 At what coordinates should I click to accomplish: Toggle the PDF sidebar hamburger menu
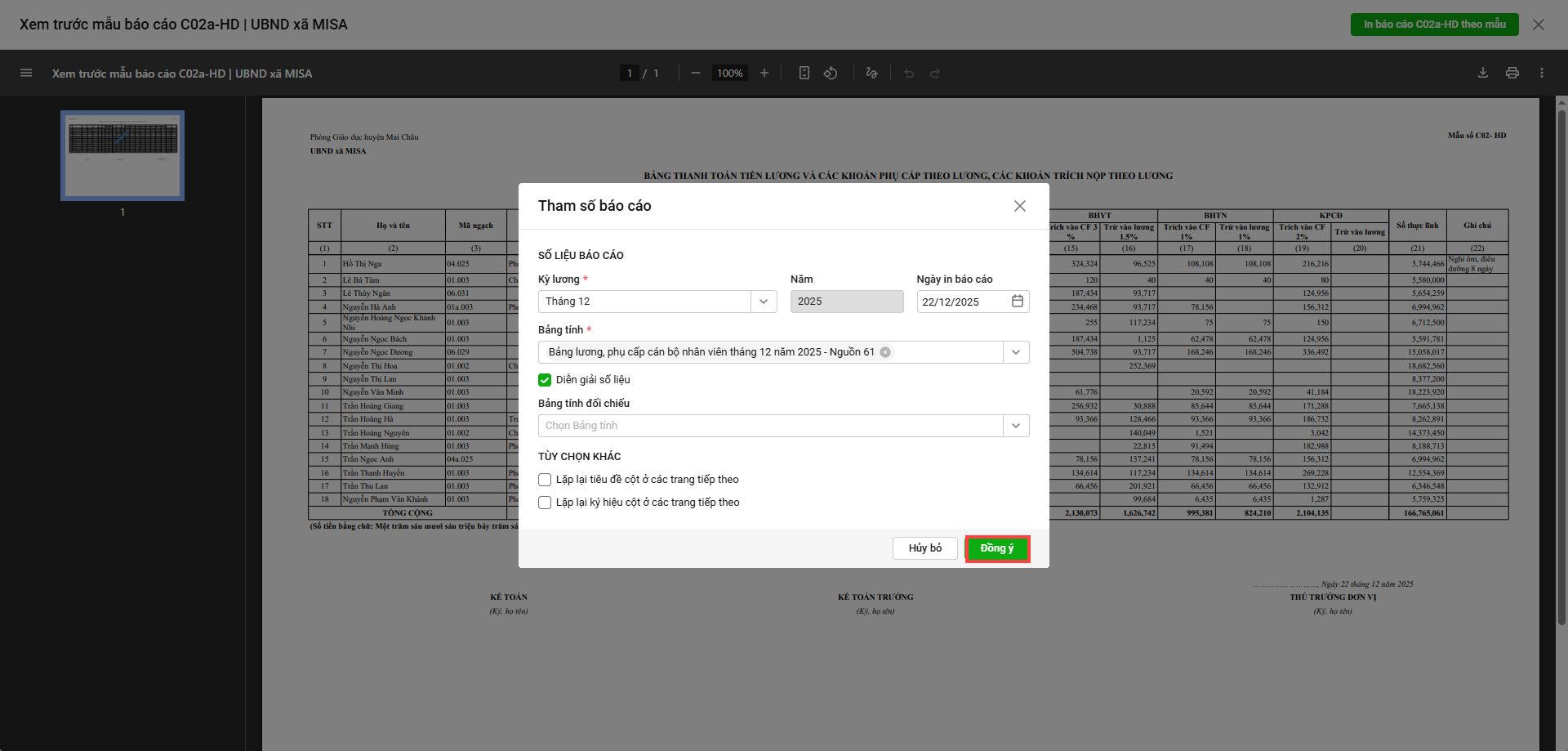[26, 74]
